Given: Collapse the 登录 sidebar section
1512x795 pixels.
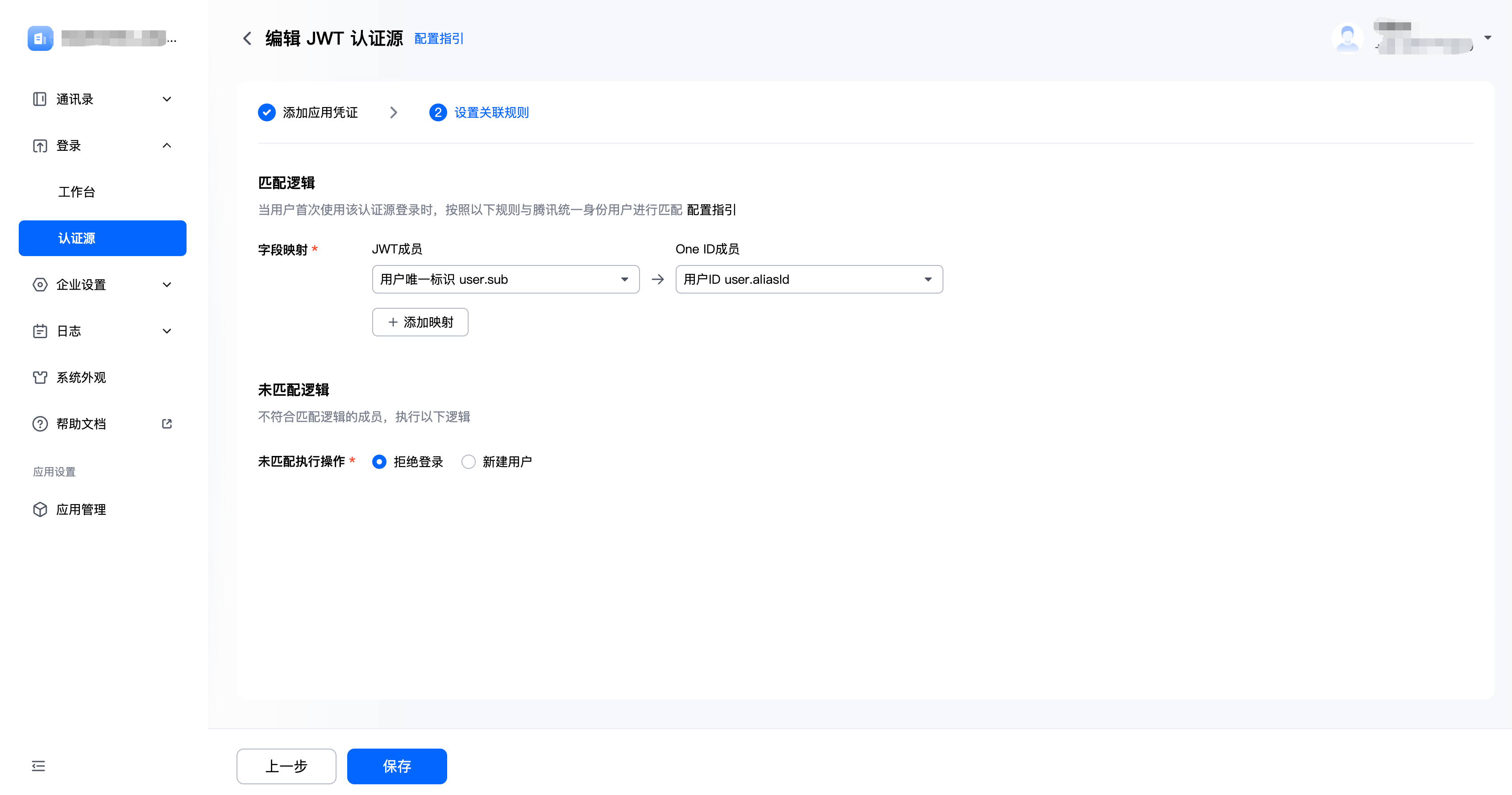Looking at the screenshot, I should click(102, 145).
